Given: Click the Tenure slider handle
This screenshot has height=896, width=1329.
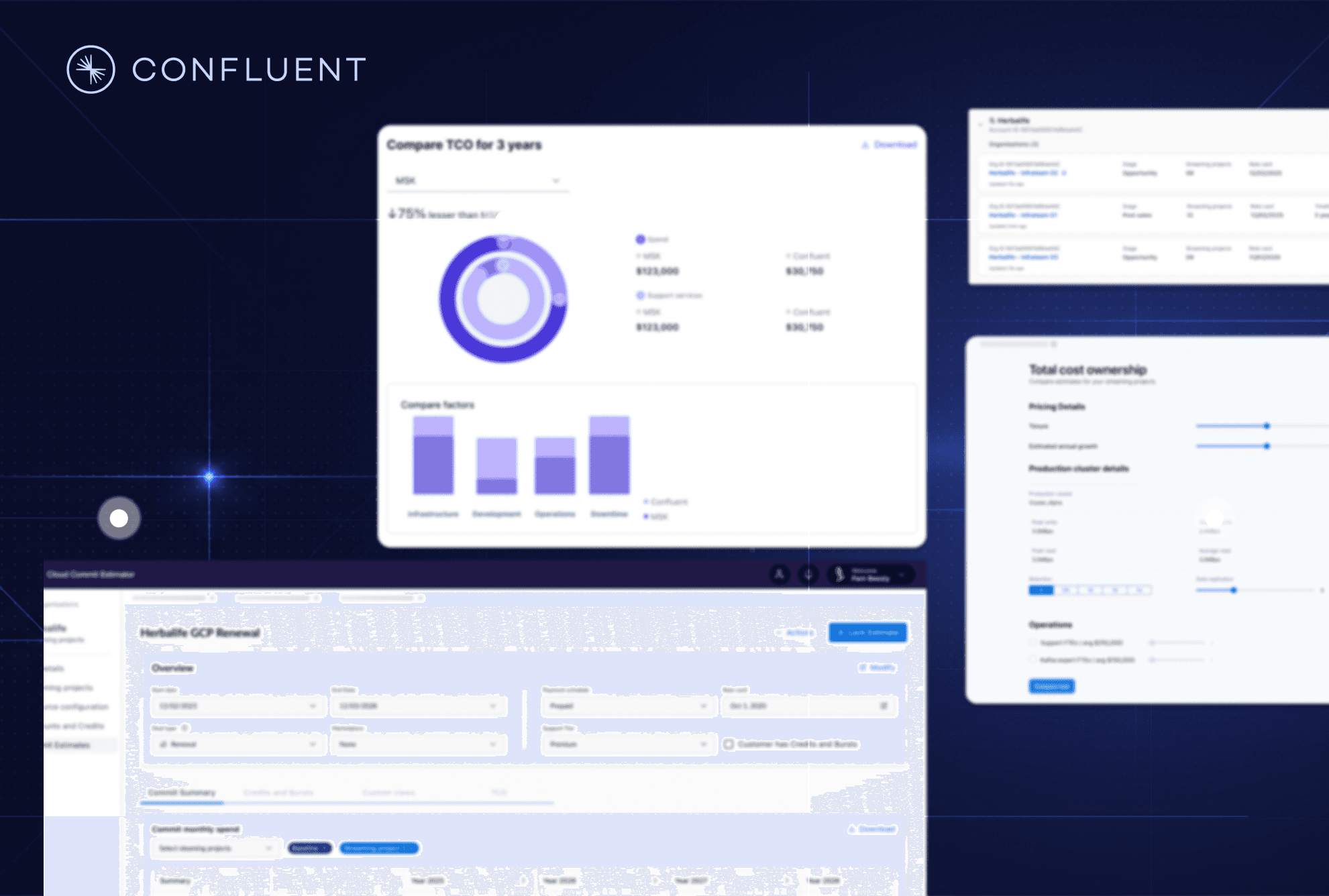Looking at the screenshot, I should pyautogui.click(x=1267, y=426).
